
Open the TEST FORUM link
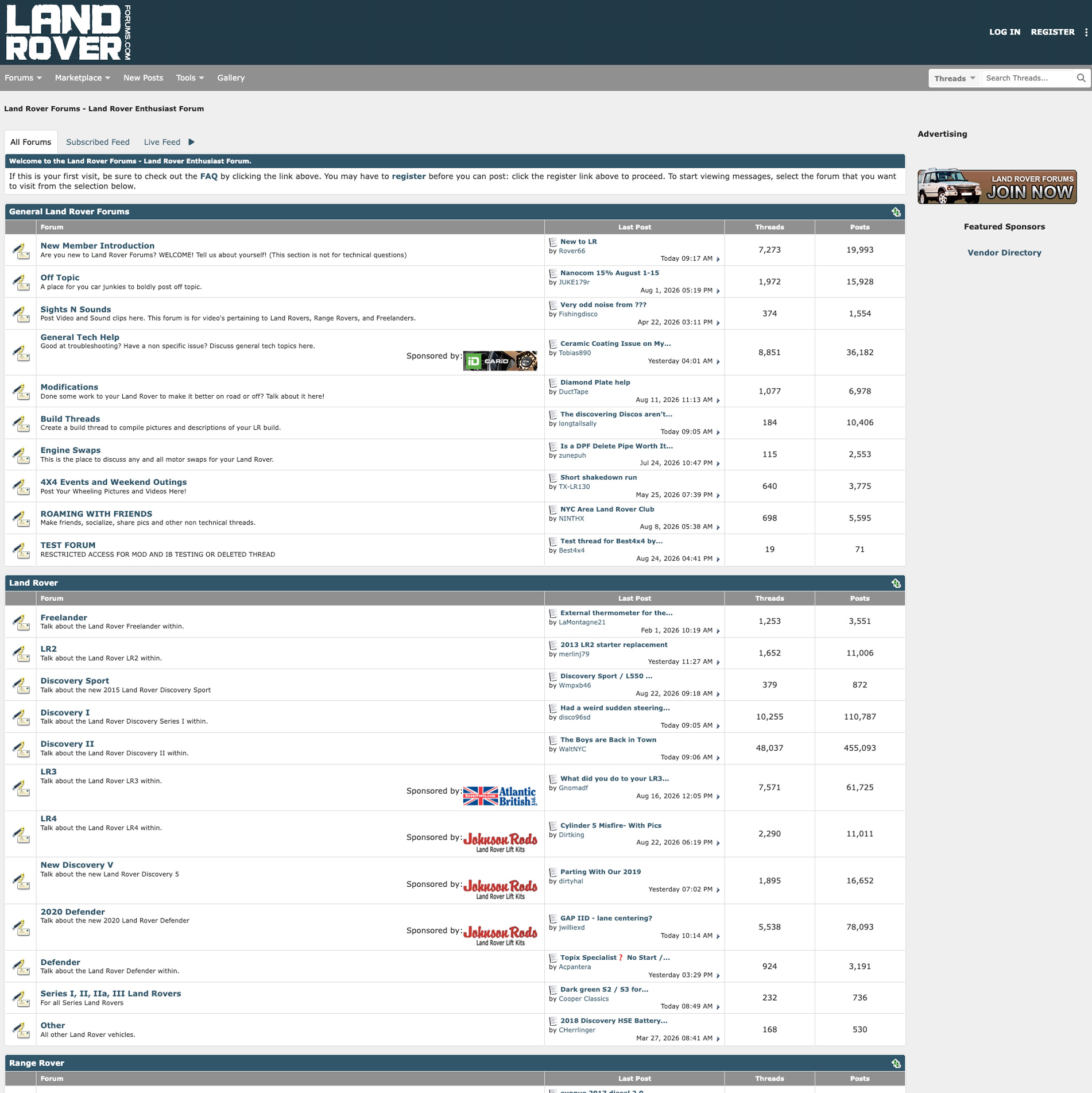point(68,546)
